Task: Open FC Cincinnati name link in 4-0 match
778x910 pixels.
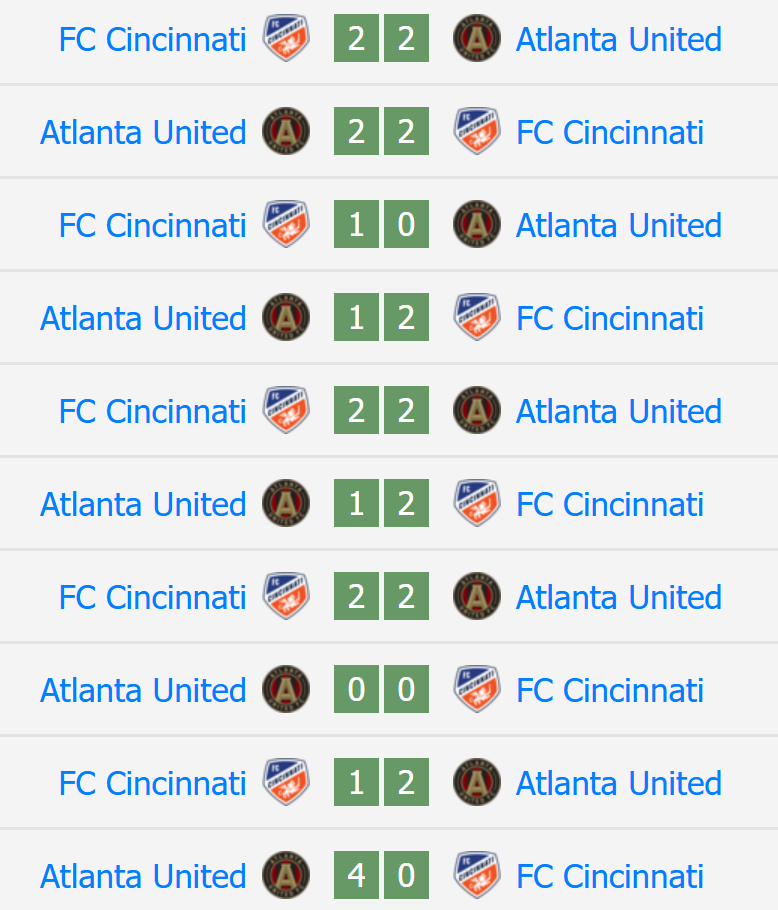Action: pos(610,876)
